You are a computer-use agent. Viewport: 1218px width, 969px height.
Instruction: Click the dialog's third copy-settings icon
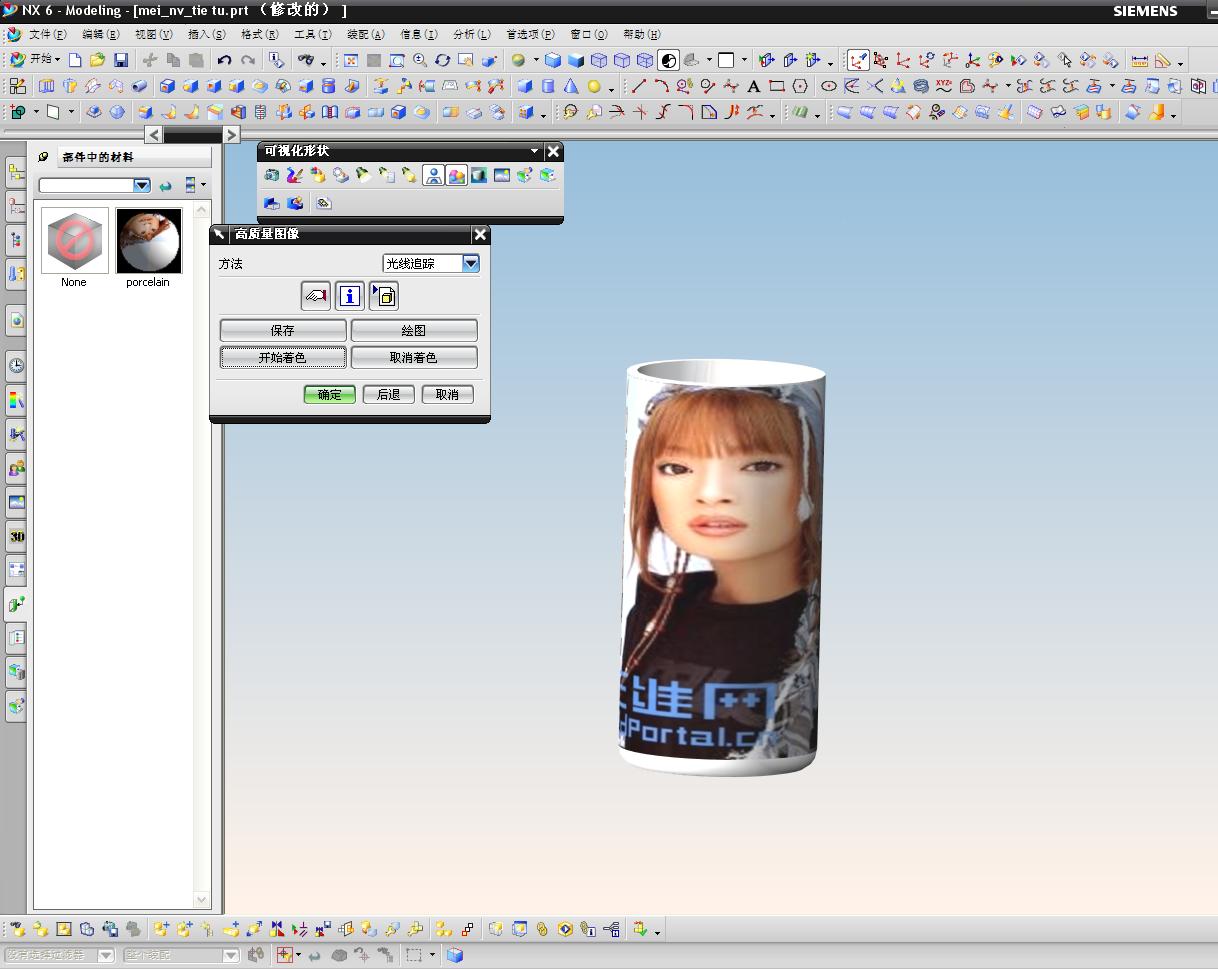click(x=384, y=296)
